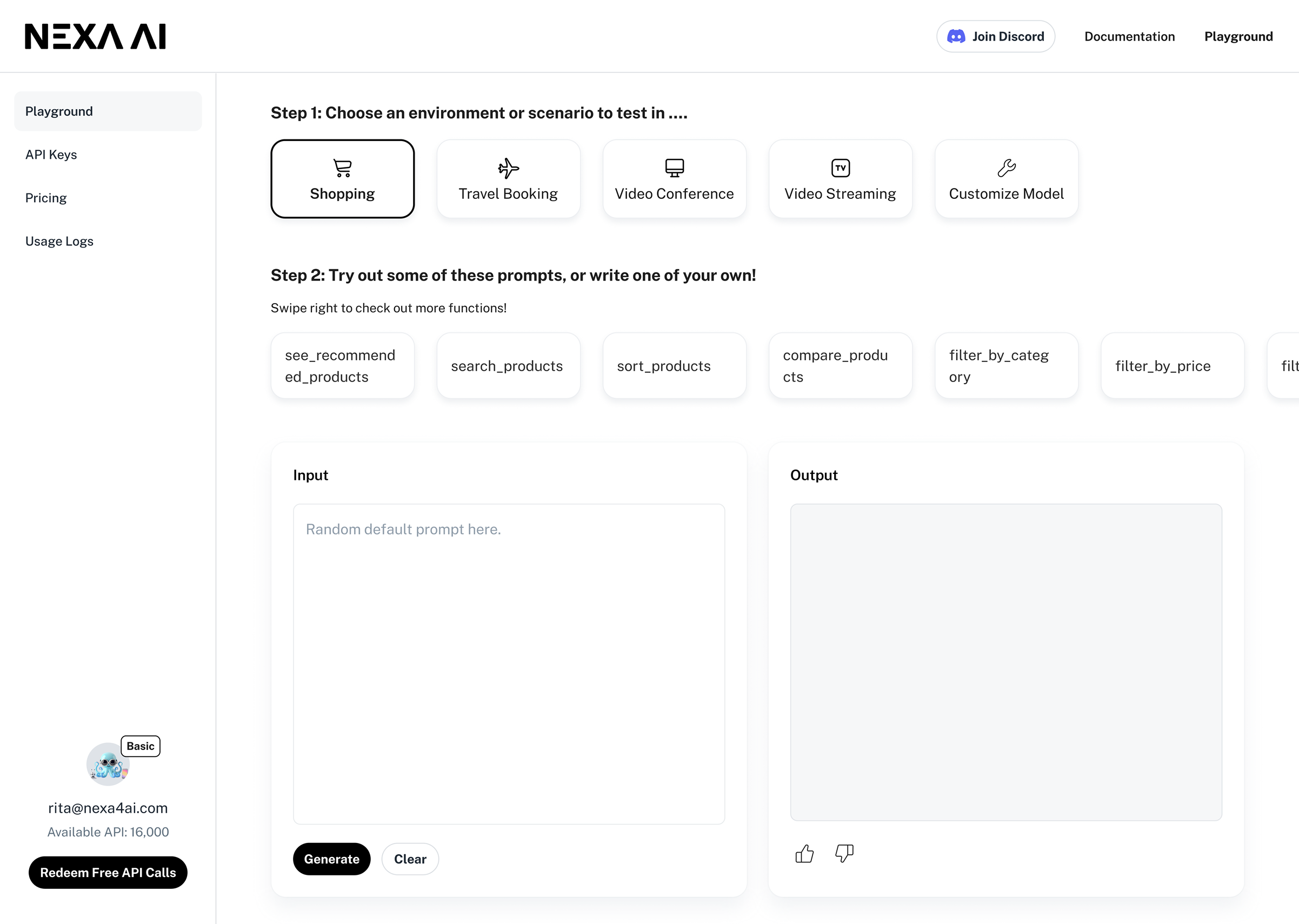Open Usage Logs in sidebar
Viewport: 1299px width, 924px height.
[x=59, y=241]
